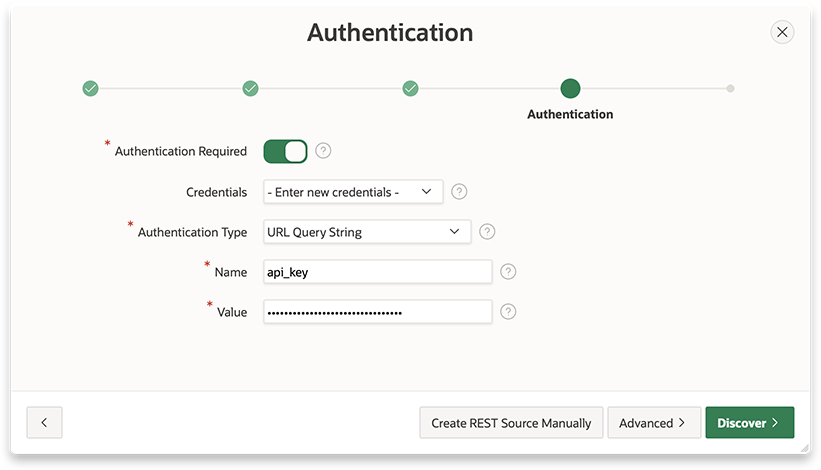Expand the Advanced options button

(652, 423)
